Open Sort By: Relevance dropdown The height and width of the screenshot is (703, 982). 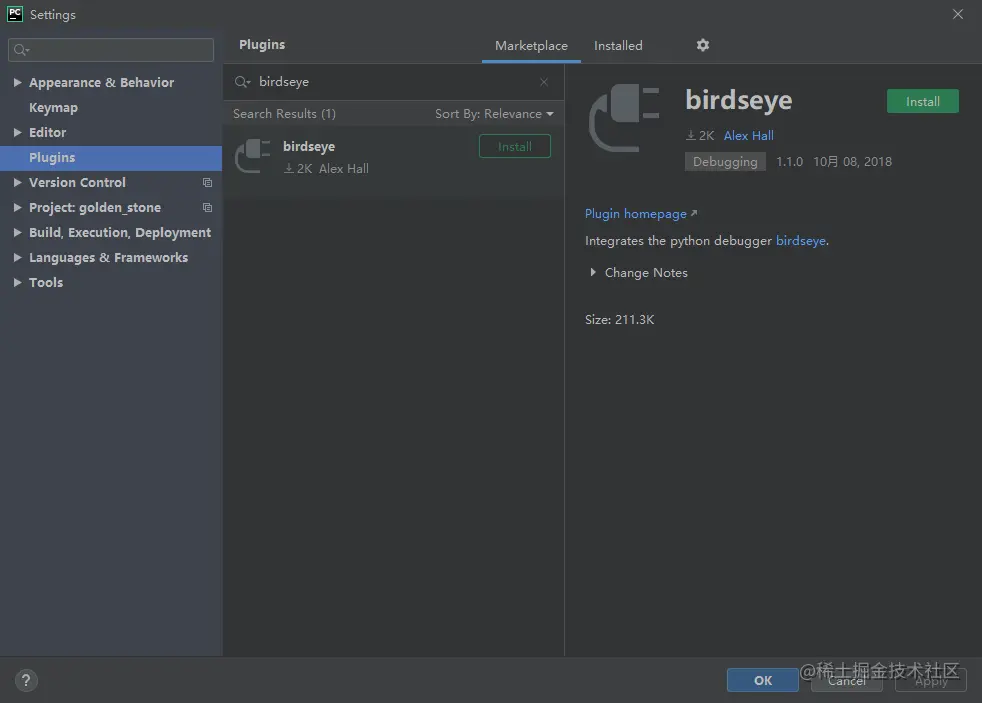(x=494, y=114)
